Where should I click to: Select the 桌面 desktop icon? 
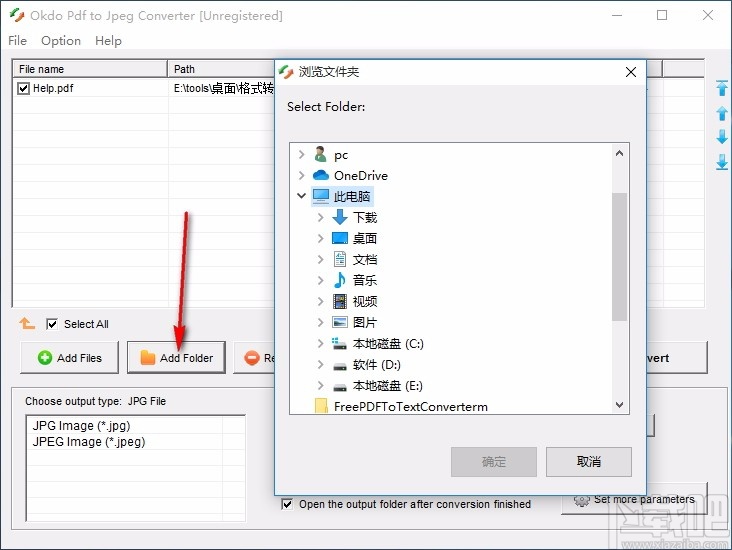pos(340,238)
